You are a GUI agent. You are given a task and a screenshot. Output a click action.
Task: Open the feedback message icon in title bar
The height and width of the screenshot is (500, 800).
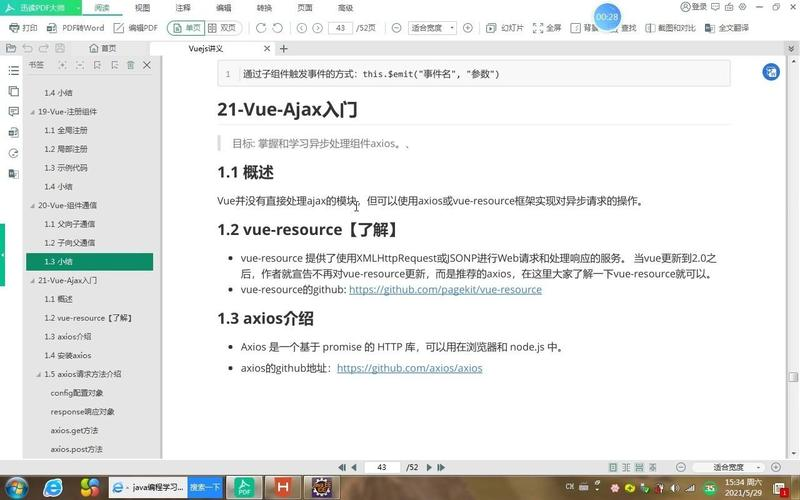pyautogui.click(x=715, y=7)
